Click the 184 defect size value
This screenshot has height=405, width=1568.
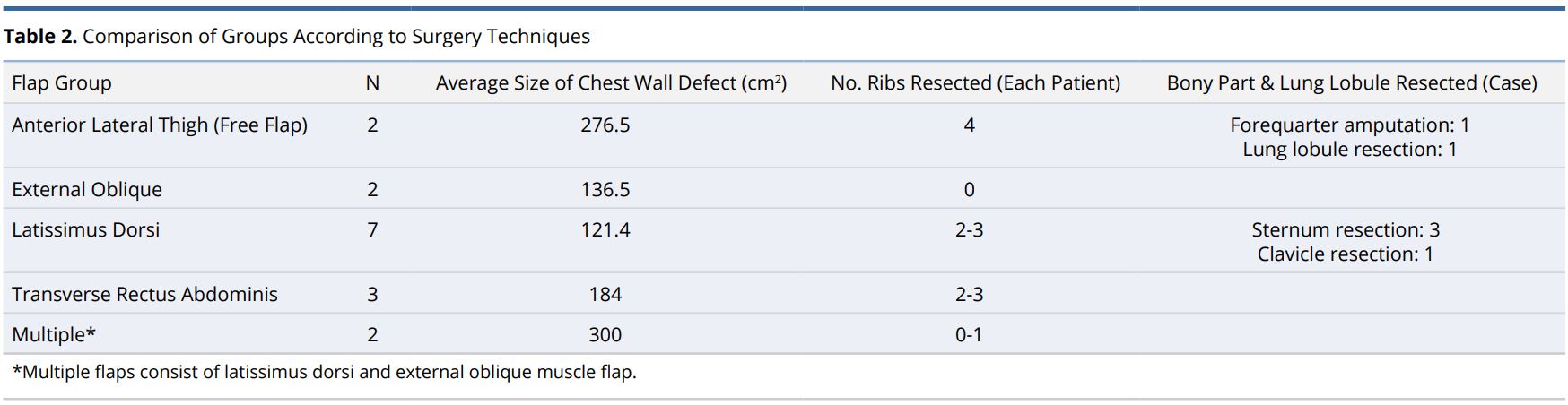pyautogui.click(x=605, y=295)
